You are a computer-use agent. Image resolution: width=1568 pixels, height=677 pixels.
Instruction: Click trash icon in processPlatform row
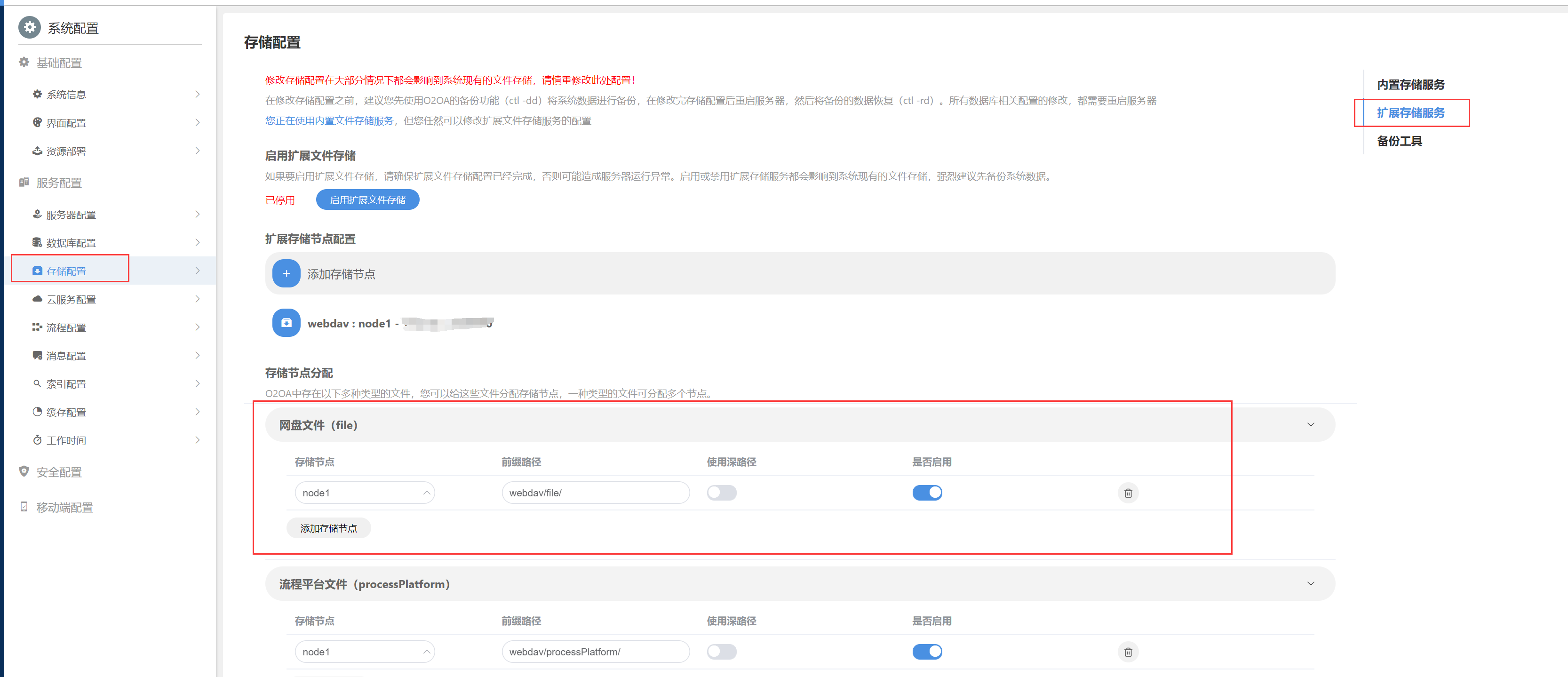1127,652
